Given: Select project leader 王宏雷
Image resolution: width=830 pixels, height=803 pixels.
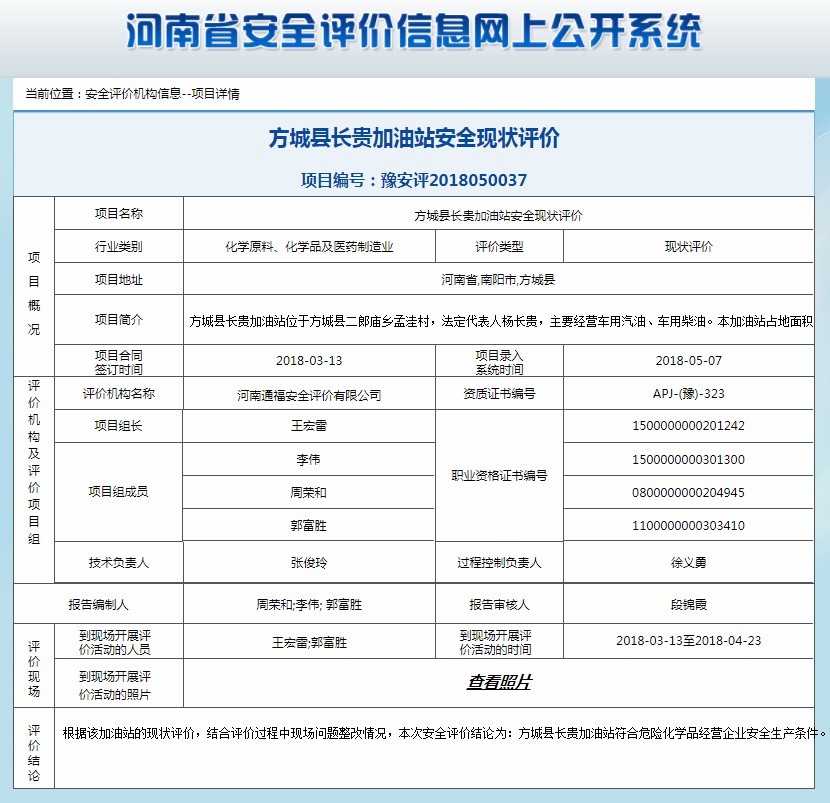Looking at the screenshot, I should [309, 426].
